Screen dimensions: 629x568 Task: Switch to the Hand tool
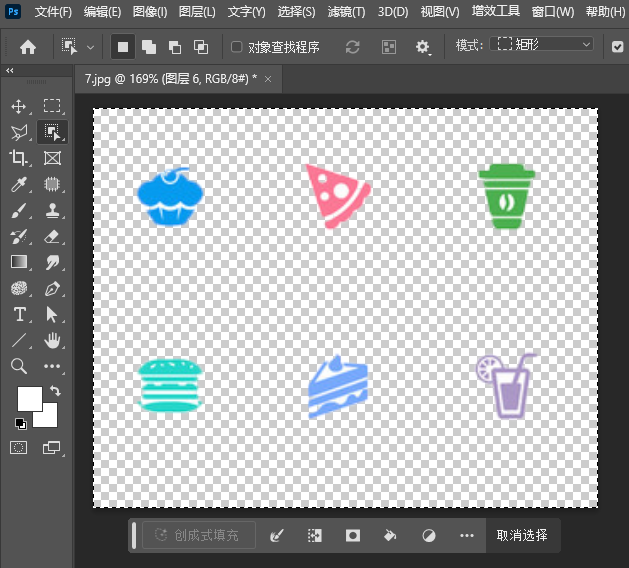pos(52,341)
